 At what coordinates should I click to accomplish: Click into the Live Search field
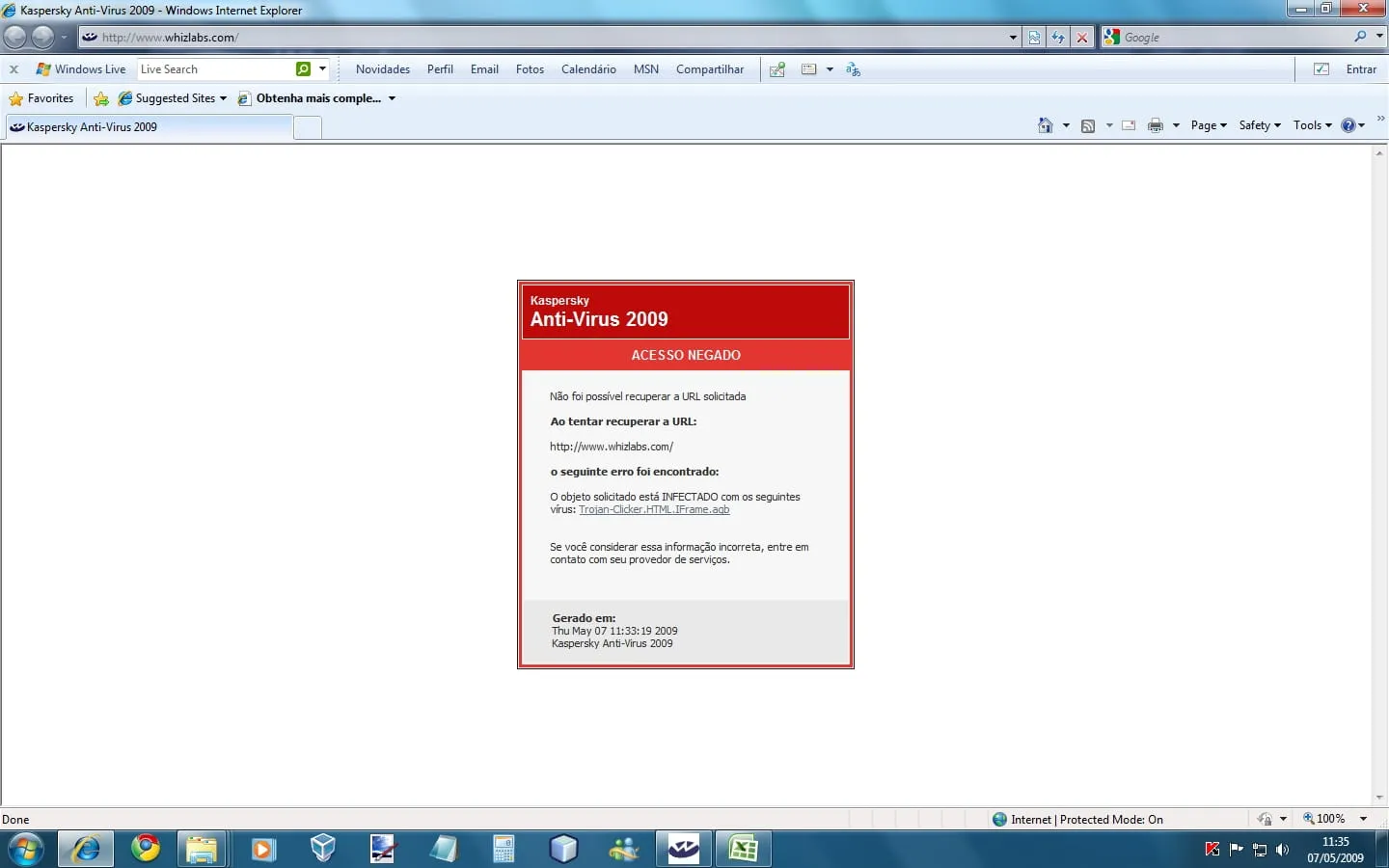pyautogui.click(x=216, y=69)
